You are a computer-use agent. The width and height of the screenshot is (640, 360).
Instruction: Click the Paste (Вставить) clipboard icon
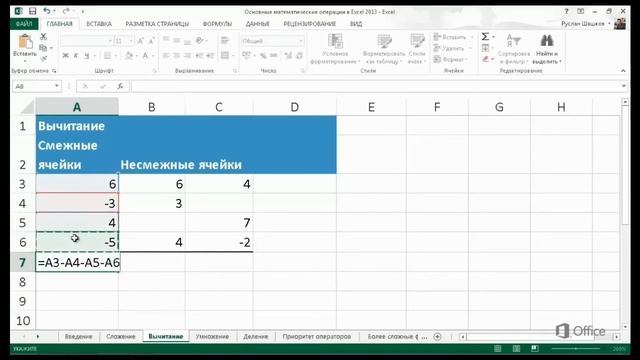[25, 42]
